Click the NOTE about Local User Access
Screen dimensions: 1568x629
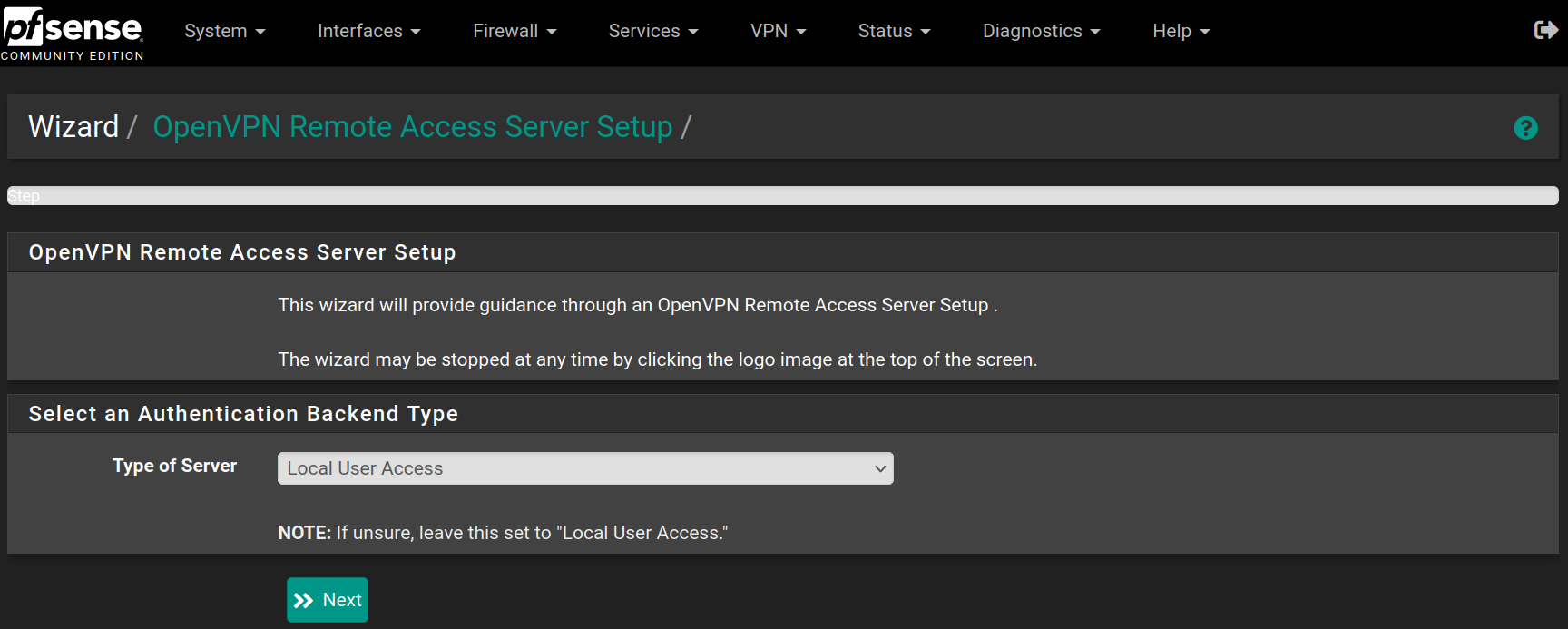coord(503,533)
